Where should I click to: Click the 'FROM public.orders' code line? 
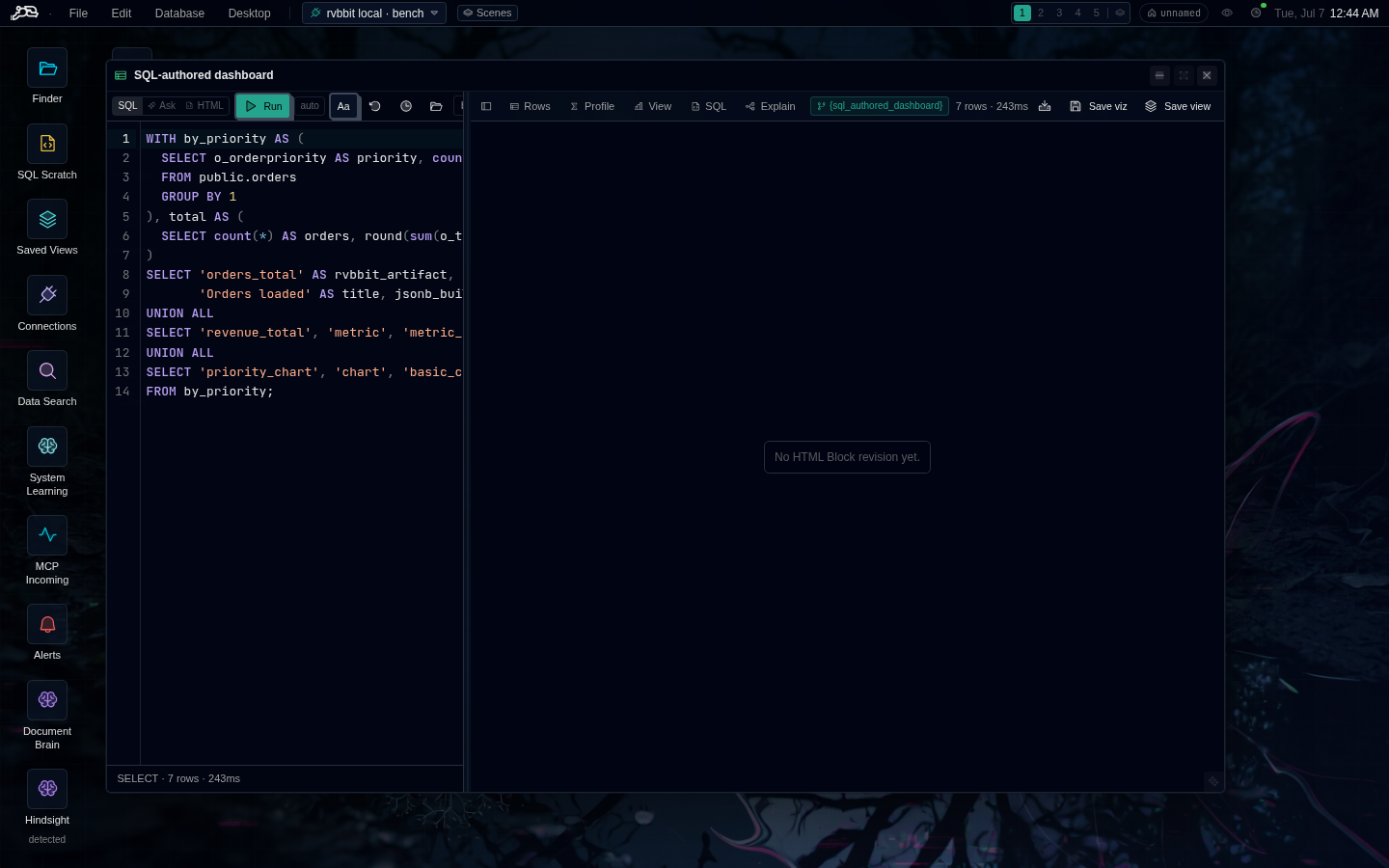pos(229,177)
